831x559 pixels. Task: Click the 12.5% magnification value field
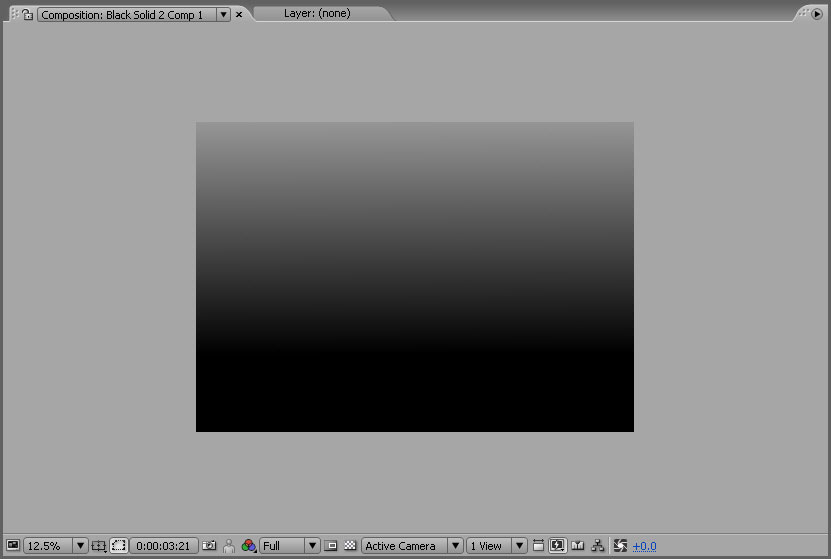[48, 545]
